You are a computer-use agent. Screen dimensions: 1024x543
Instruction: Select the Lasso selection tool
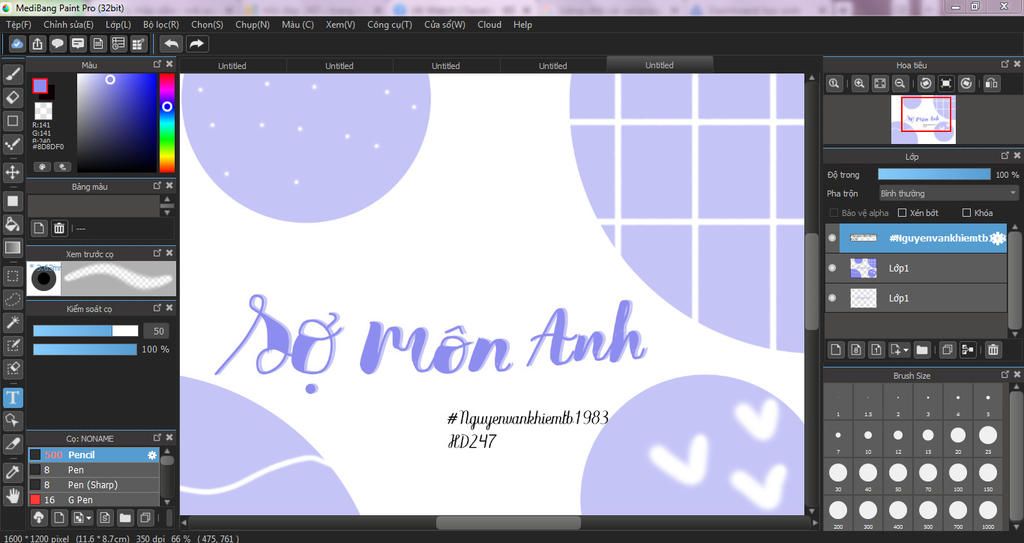coord(12,299)
